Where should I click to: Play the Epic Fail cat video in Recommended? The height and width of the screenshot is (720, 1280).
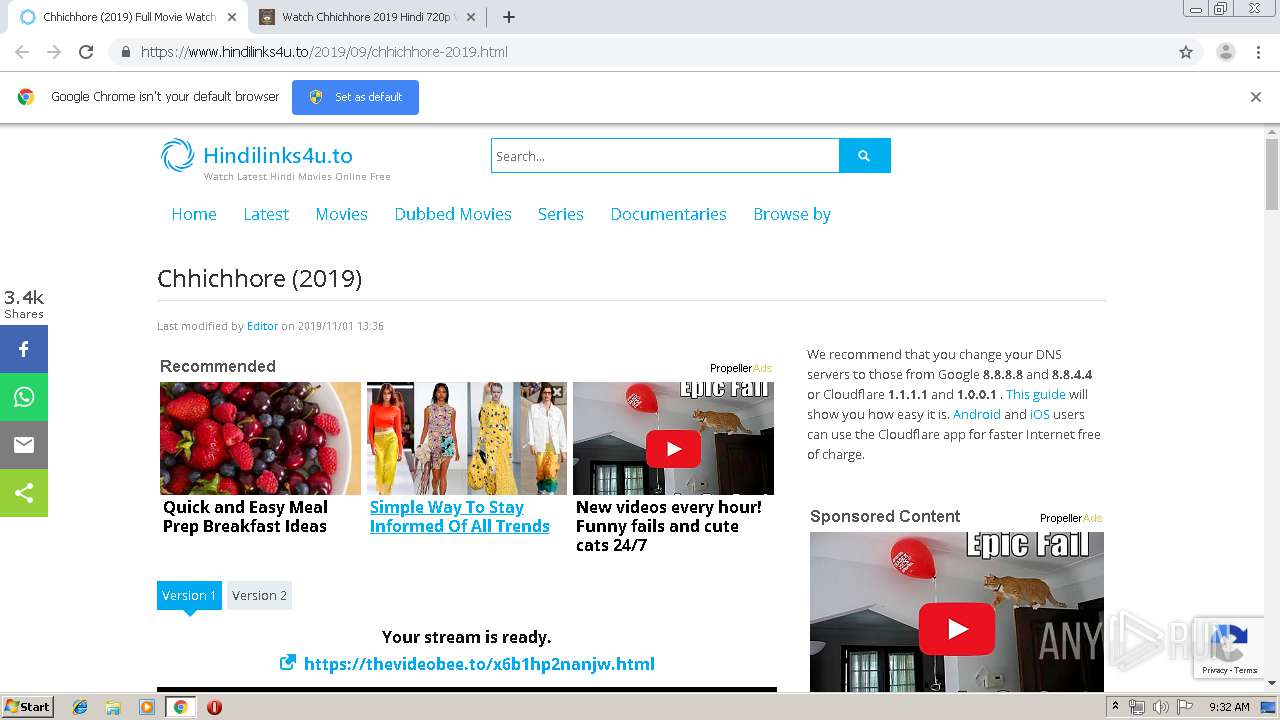[673, 449]
